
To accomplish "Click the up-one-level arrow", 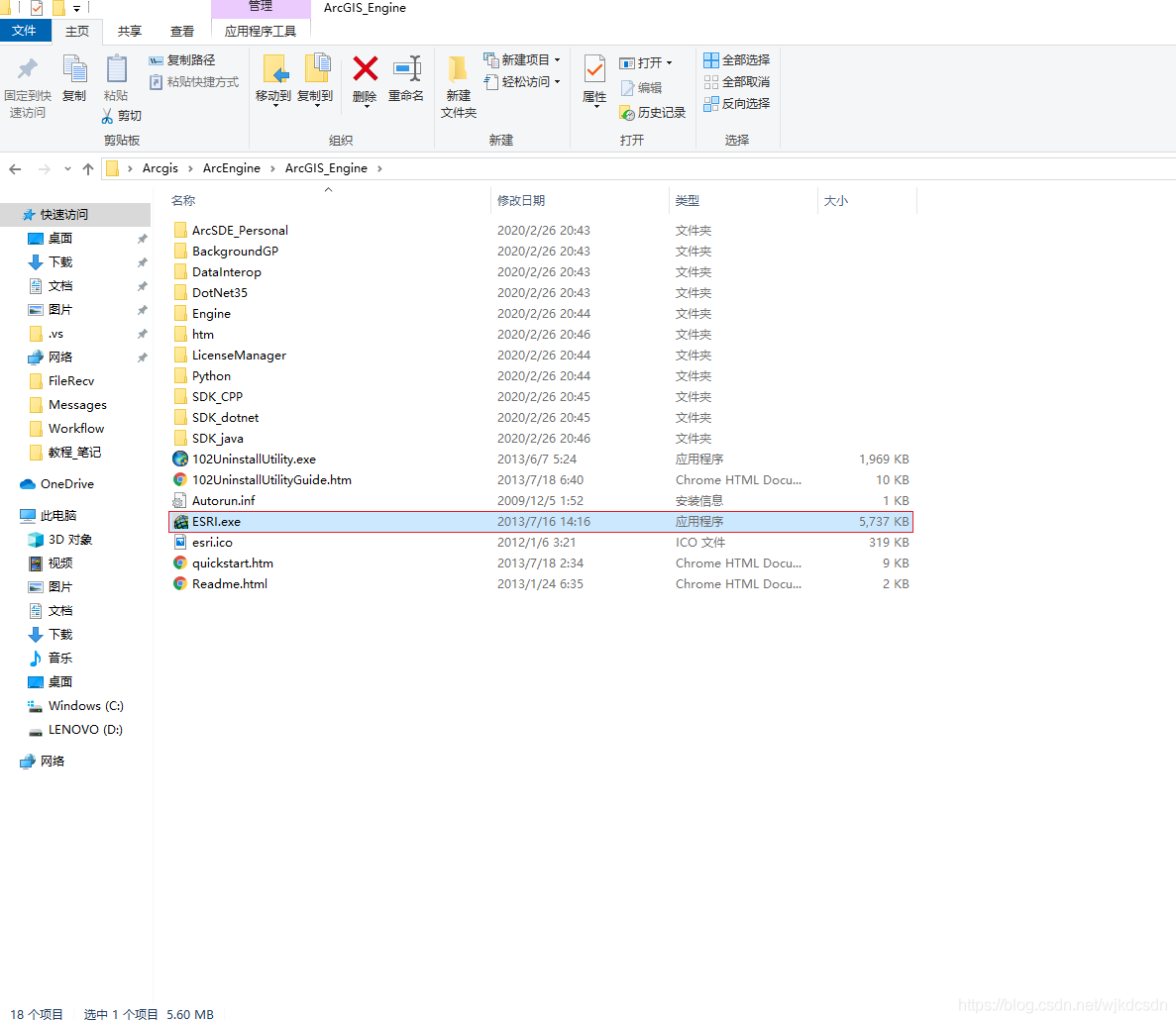I will pyautogui.click(x=88, y=169).
